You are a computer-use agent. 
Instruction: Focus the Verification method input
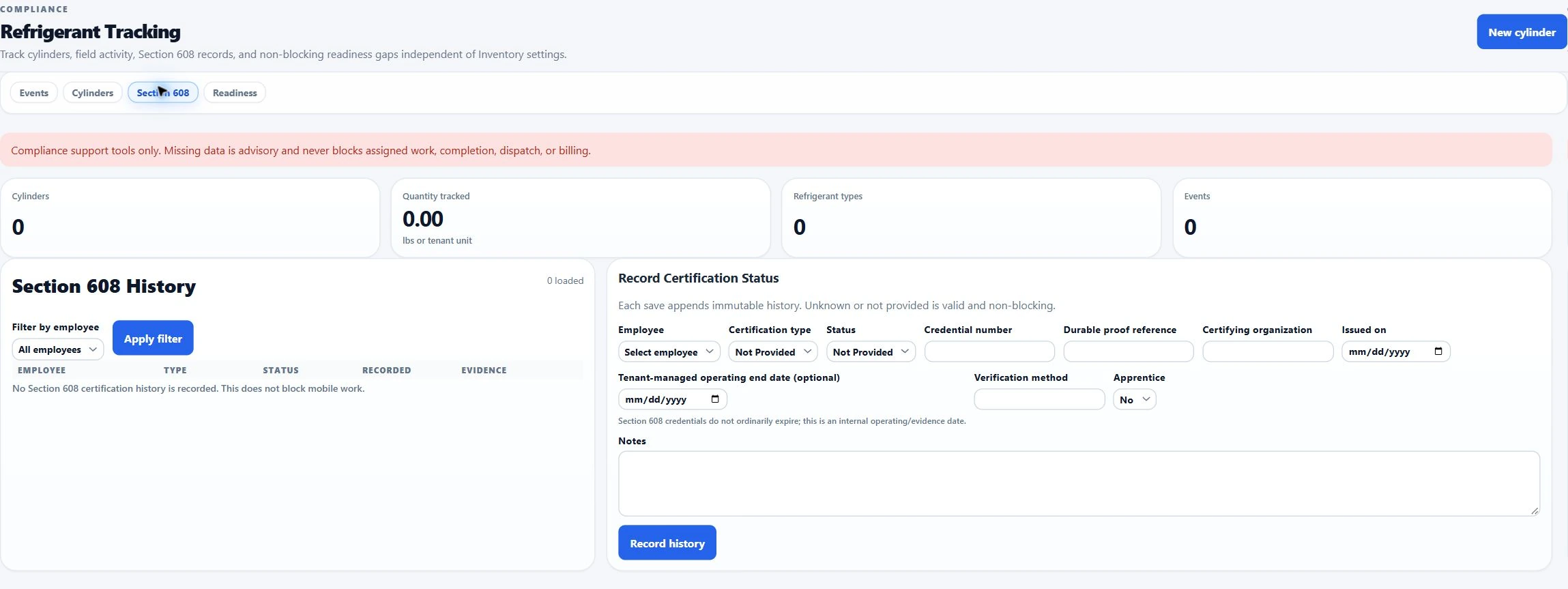[x=1039, y=399]
